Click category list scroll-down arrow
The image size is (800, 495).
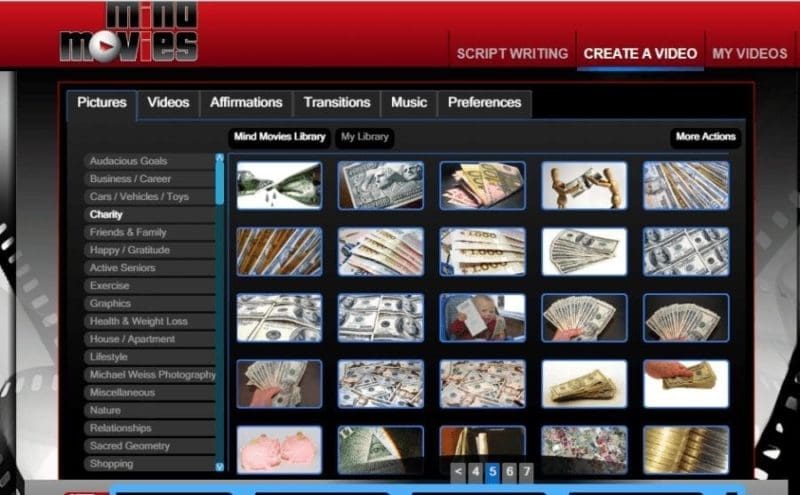click(x=220, y=467)
